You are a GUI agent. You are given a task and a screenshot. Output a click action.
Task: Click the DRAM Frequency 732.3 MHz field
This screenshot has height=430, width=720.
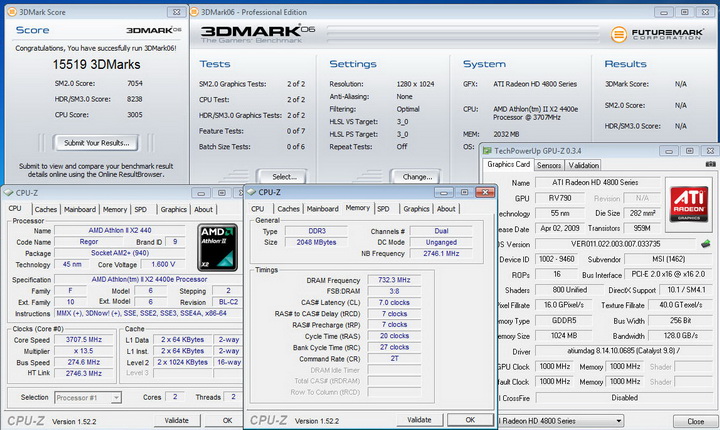[394, 280]
